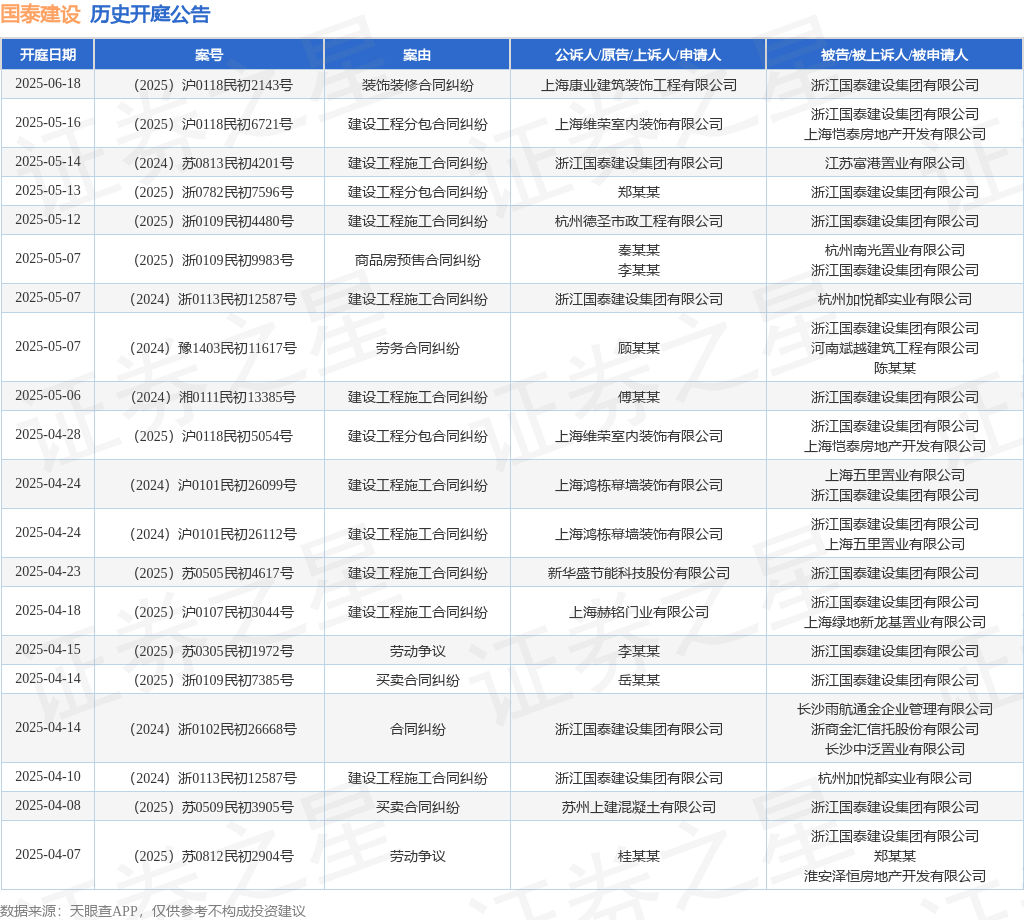Screen dimensions: 1024x920
Task: Select the date 2025-04-10
Action: 48,777
